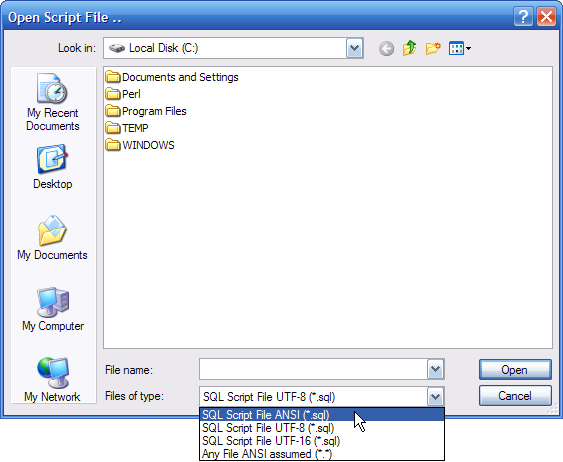Click the Look in Local Disk (C:) combo box

click(x=233, y=48)
